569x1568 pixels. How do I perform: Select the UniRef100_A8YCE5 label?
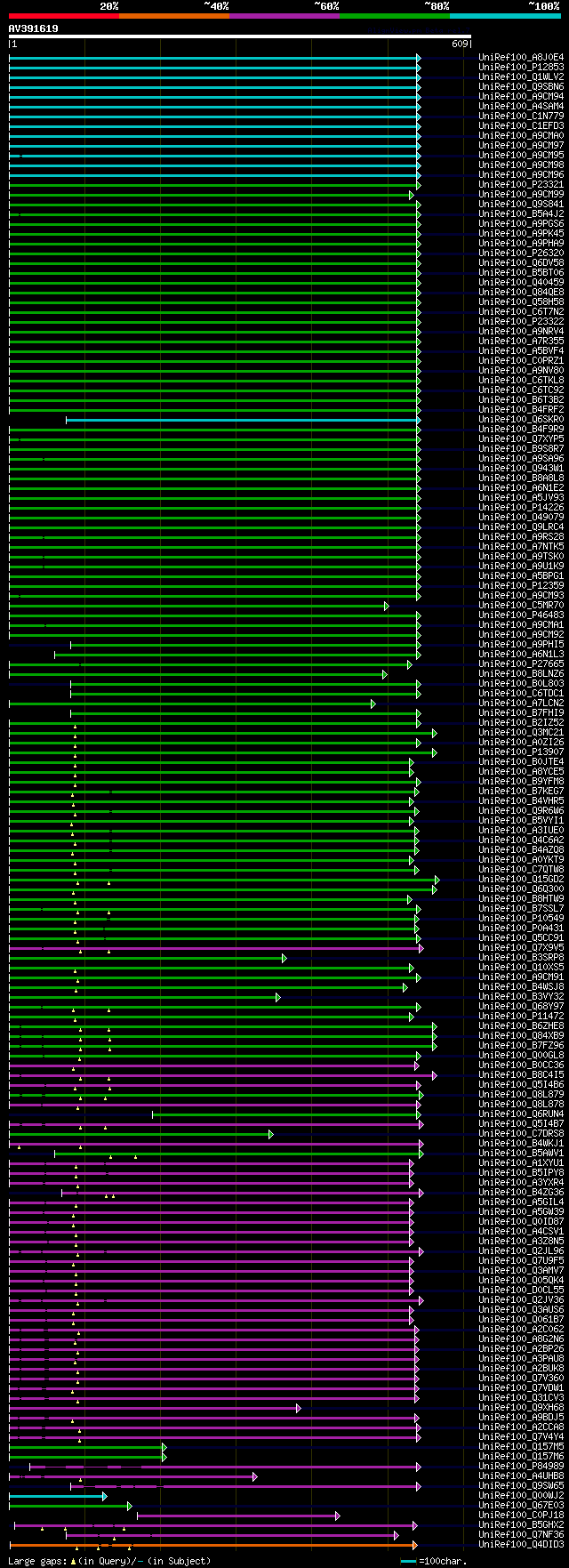[x=521, y=771]
